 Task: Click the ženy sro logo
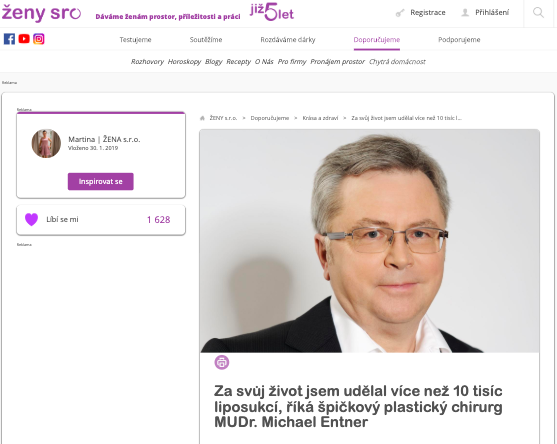click(42, 13)
